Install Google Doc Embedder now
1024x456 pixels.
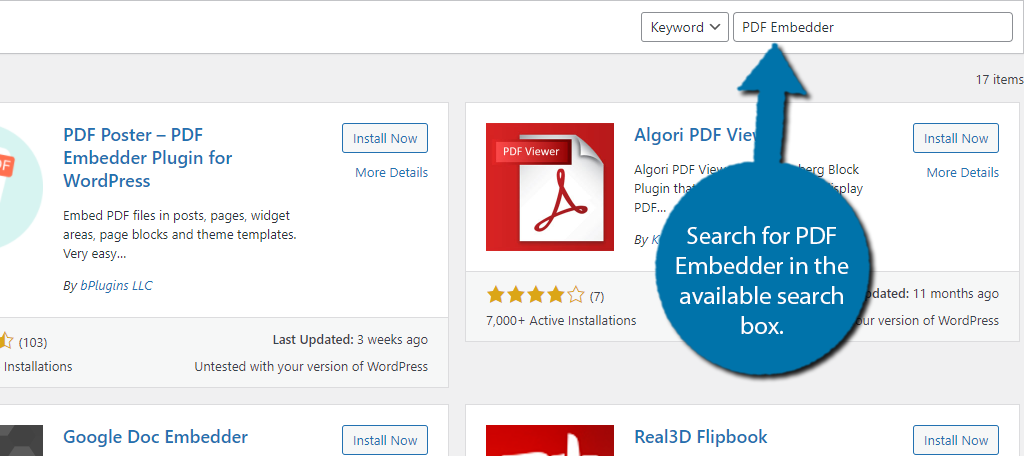coord(385,440)
